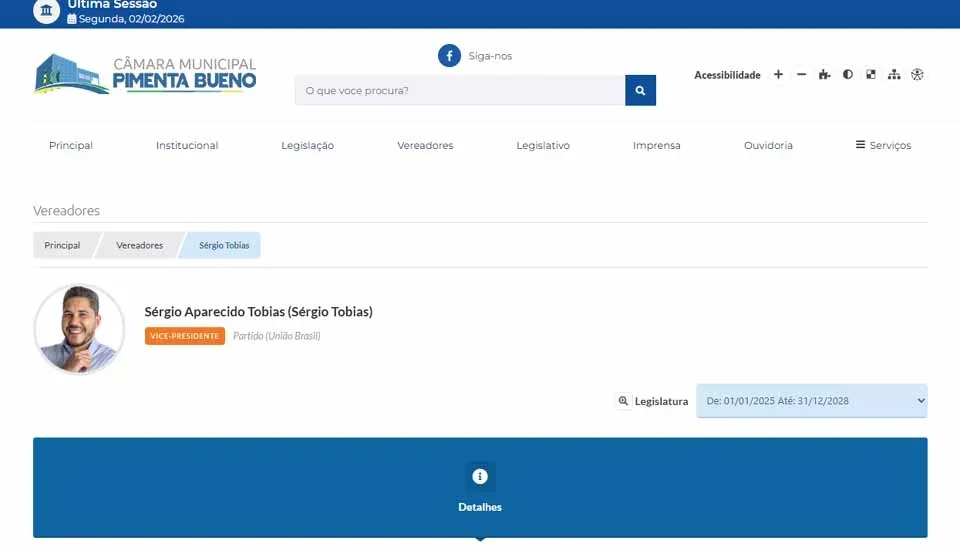Click the Detalhes info icon

[x=480, y=476]
